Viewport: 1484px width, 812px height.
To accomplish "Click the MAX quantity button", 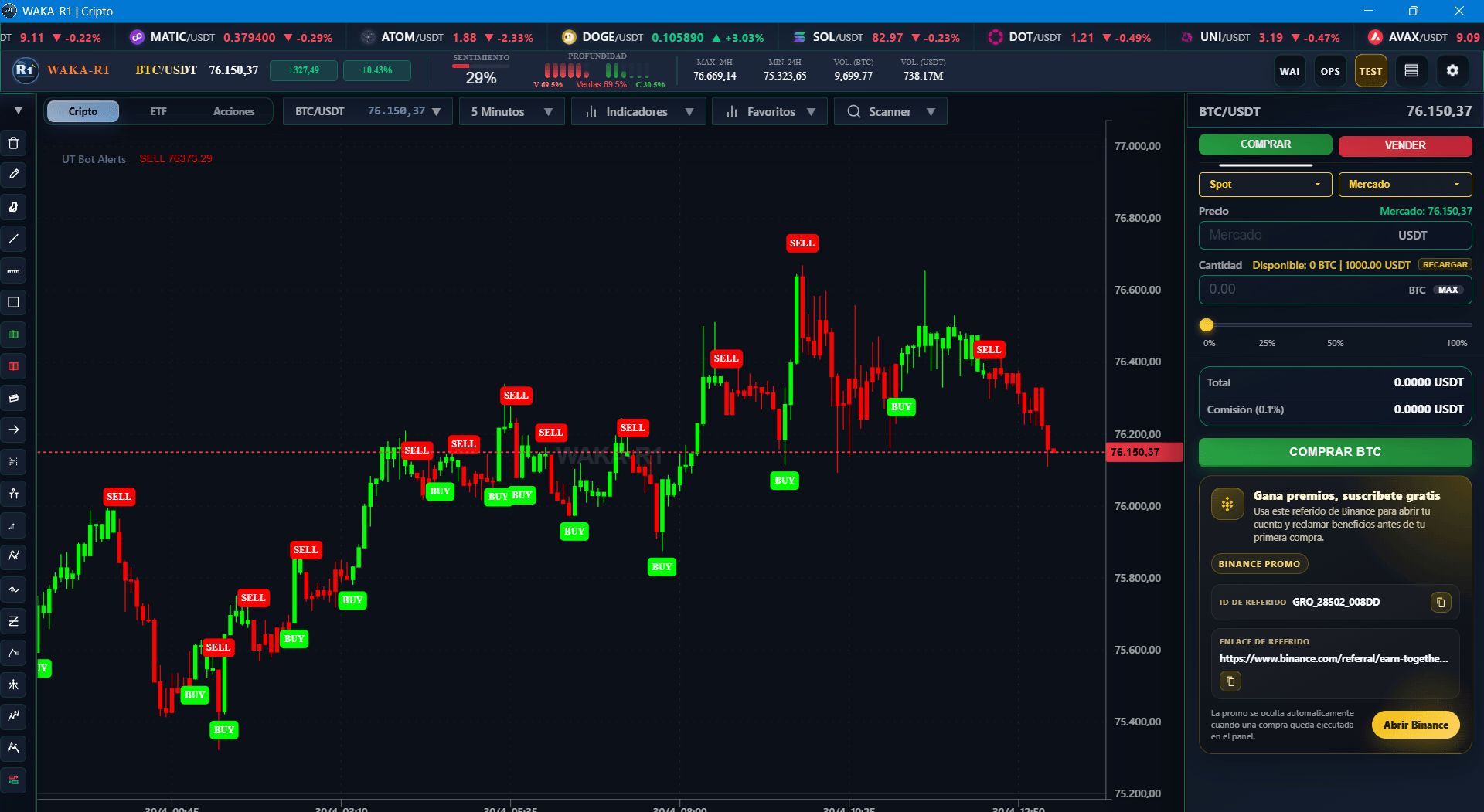I will point(1448,290).
